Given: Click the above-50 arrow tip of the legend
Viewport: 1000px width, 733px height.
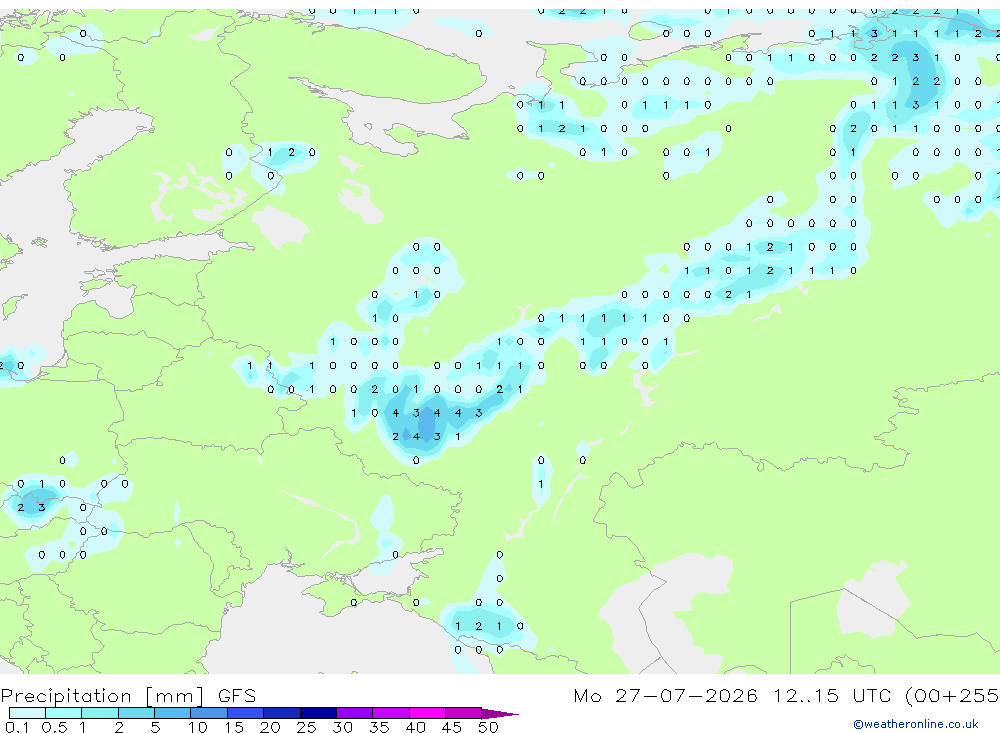Looking at the screenshot, I should click(499, 714).
